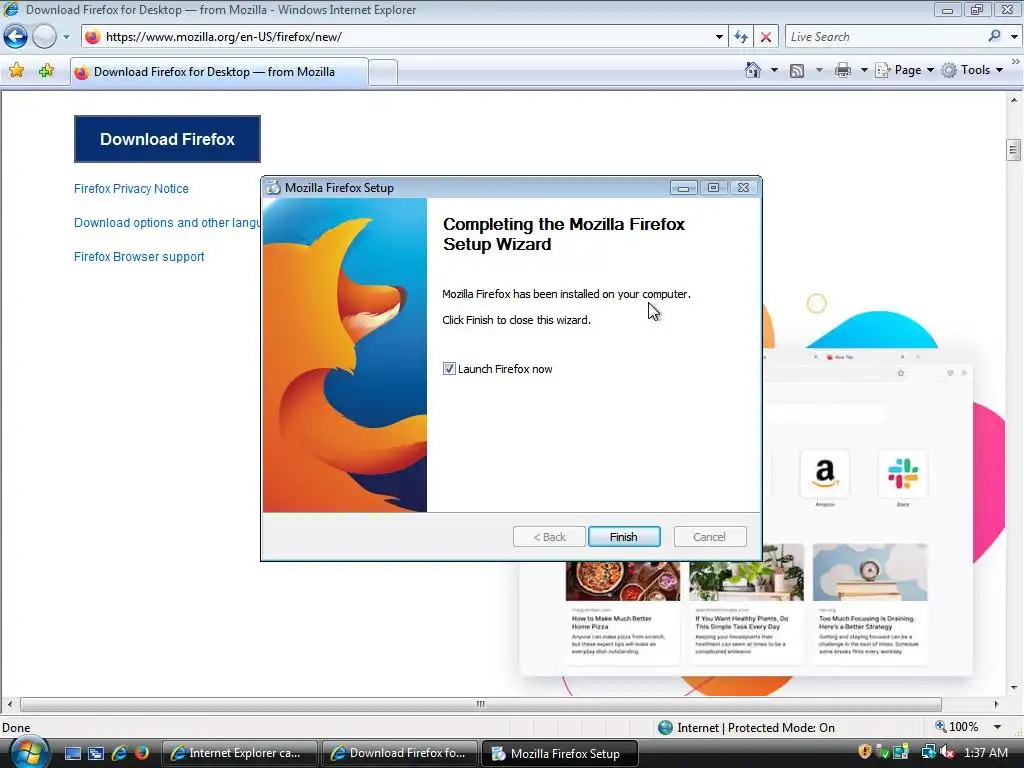Click Finish in the Firefox Setup wizard
The image size is (1024, 768).
(x=624, y=537)
